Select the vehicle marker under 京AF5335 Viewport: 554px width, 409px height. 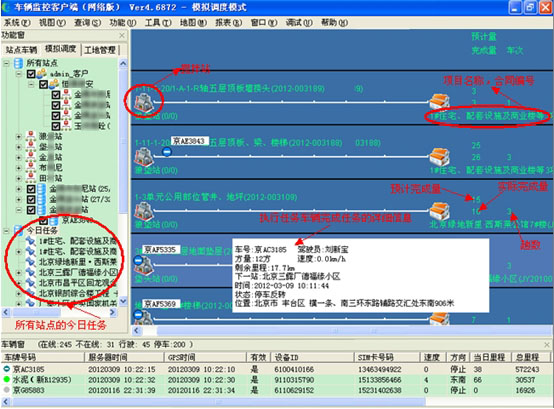pos(138,261)
